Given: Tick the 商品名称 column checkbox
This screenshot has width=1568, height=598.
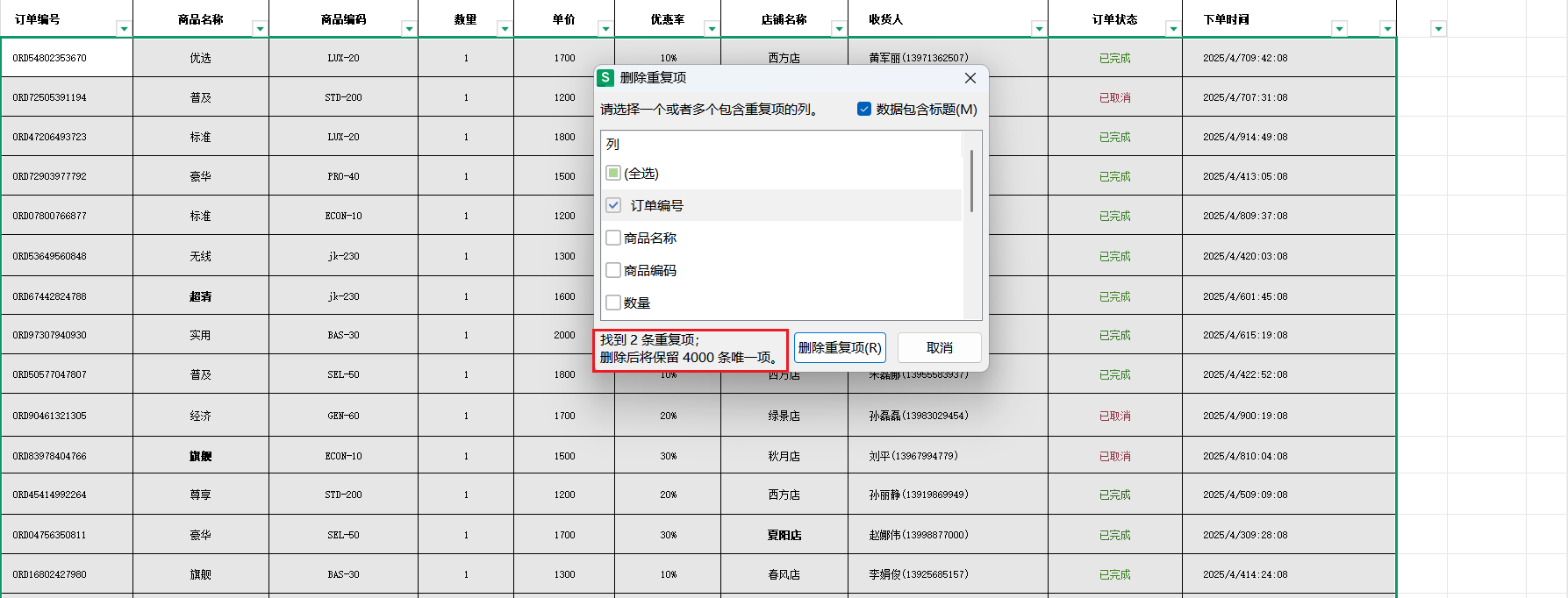Looking at the screenshot, I should click(613, 238).
